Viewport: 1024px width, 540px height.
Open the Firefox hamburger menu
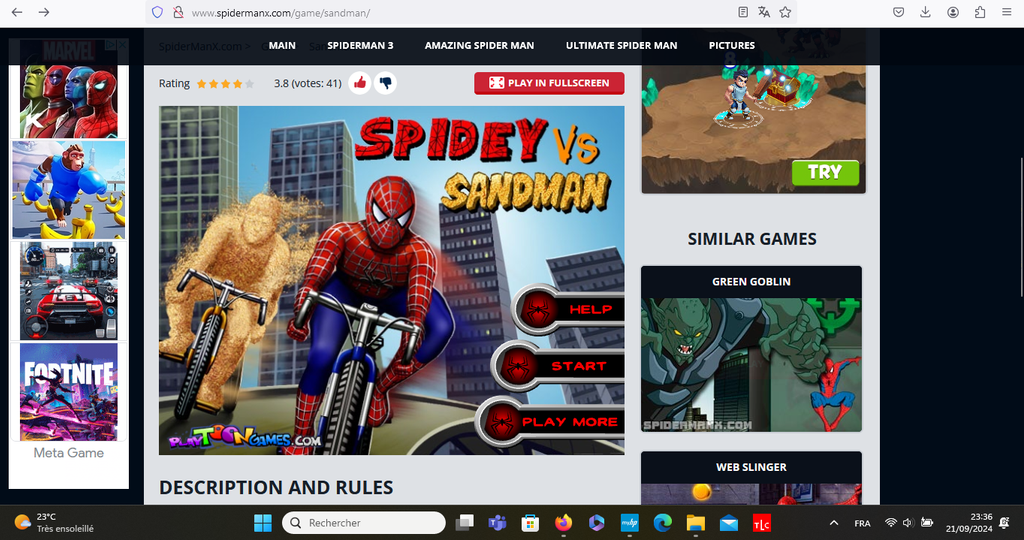coord(1006,12)
